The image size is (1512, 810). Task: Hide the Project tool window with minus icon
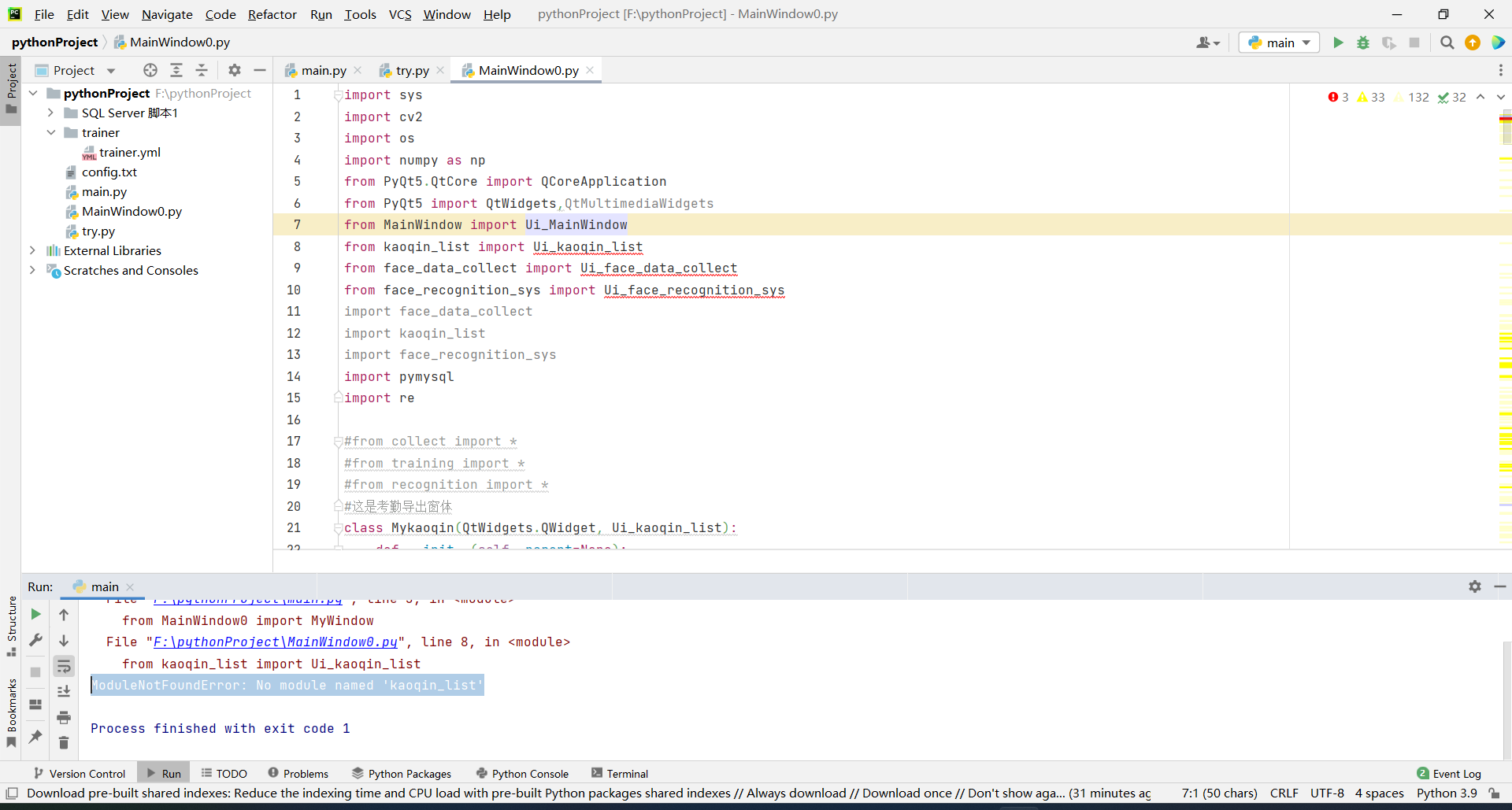[x=260, y=70]
